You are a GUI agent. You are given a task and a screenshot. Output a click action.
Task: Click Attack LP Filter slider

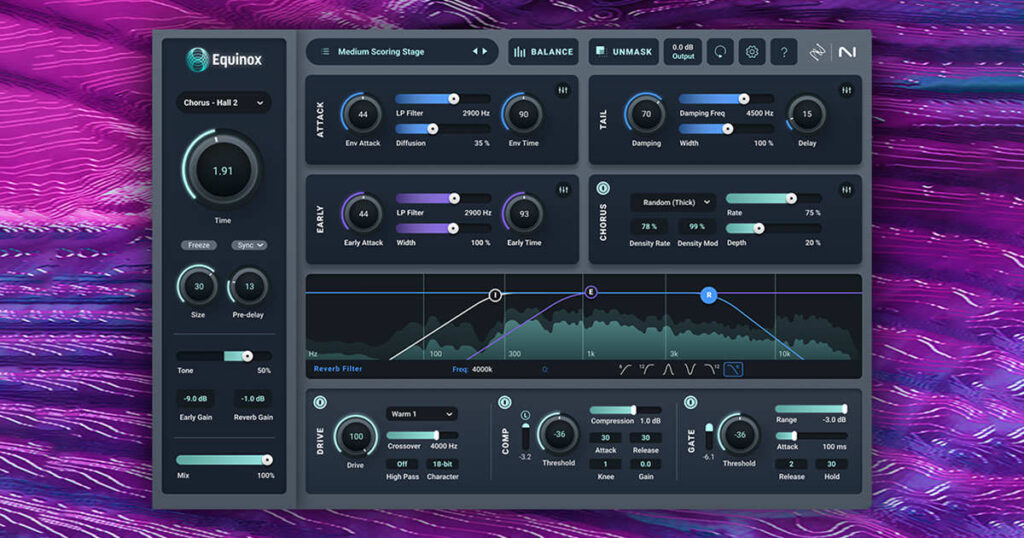[x=443, y=99]
